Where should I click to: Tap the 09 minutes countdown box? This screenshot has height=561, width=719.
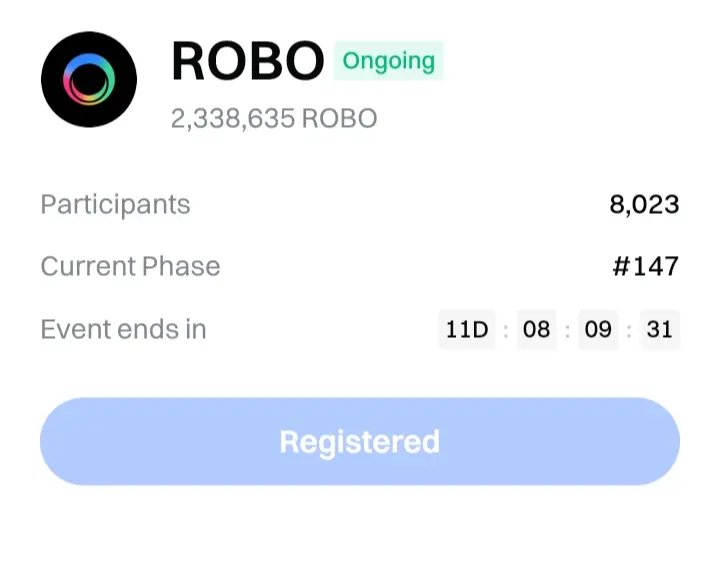(x=598, y=329)
